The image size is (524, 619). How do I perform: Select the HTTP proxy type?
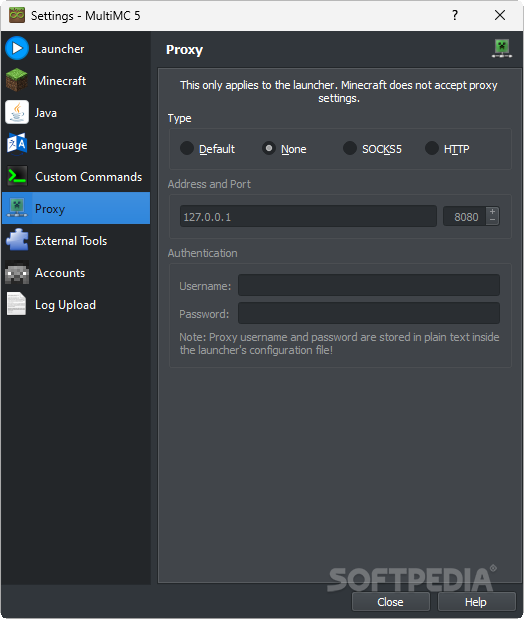tap(447, 149)
